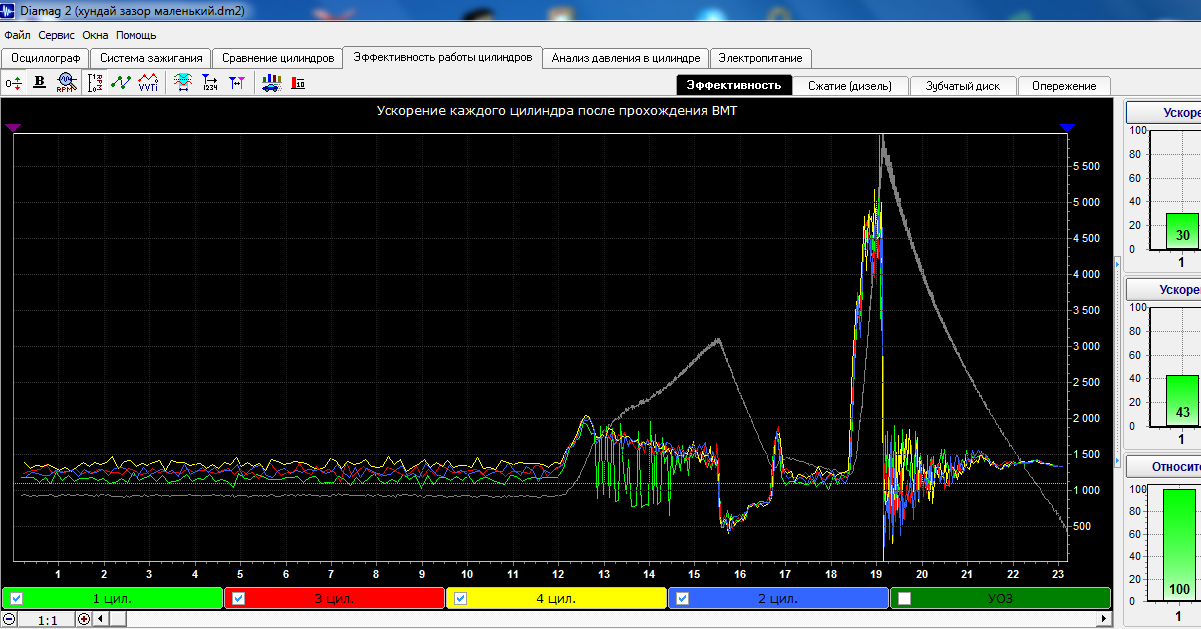Uncheck the 1 цил. cylinder checkbox

[16, 599]
